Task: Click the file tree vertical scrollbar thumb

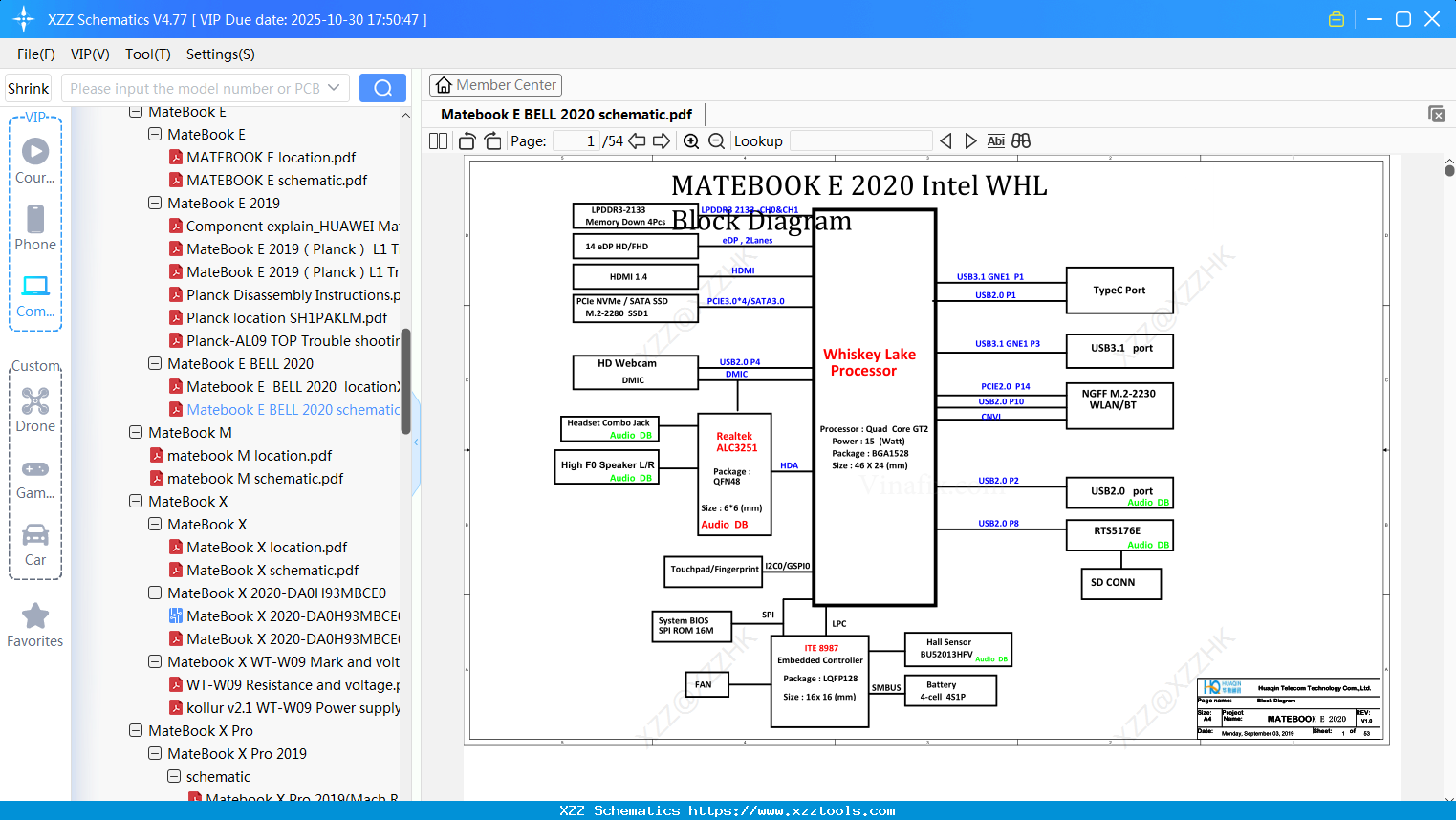Action: pos(405,381)
